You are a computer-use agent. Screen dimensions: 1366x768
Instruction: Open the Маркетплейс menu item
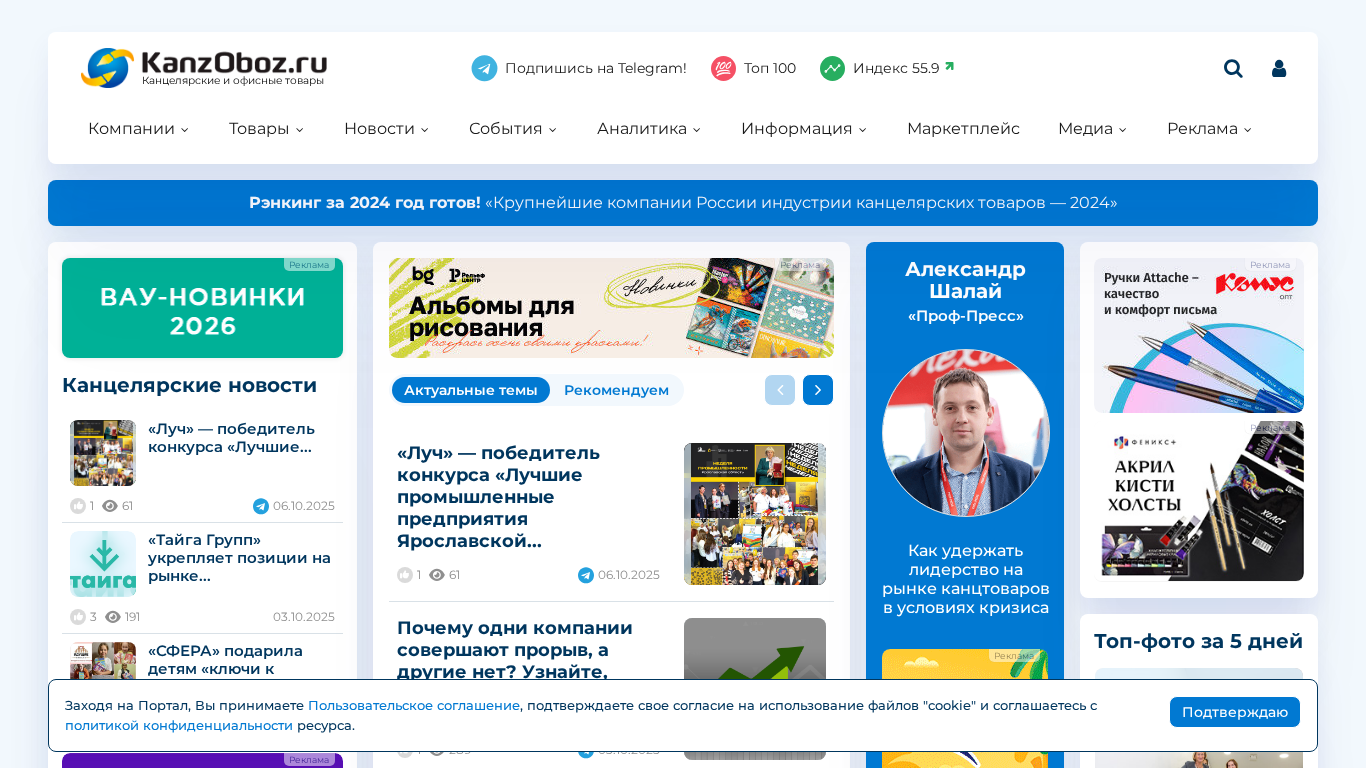point(963,128)
